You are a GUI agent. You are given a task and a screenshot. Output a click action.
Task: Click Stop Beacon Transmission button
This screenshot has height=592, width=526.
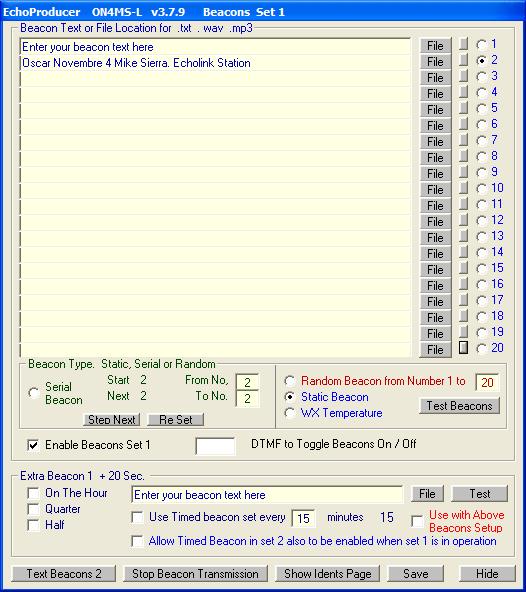point(195,574)
